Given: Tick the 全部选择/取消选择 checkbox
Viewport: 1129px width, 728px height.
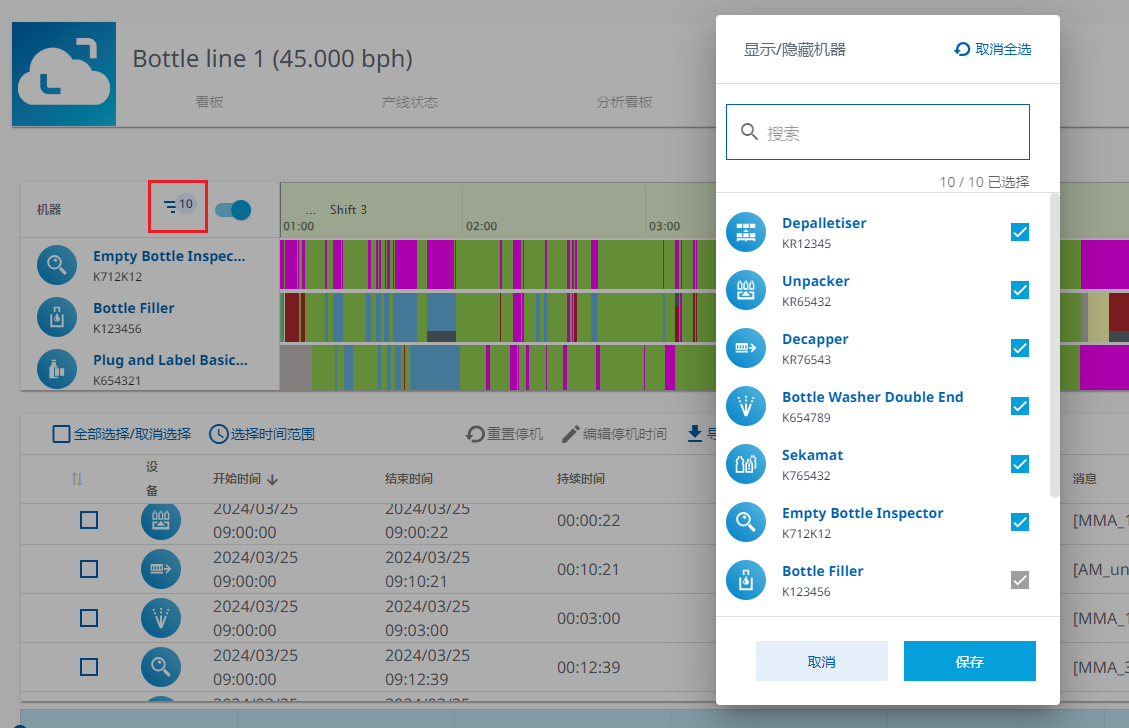Looking at the screenshot, I should click(62, 434).
